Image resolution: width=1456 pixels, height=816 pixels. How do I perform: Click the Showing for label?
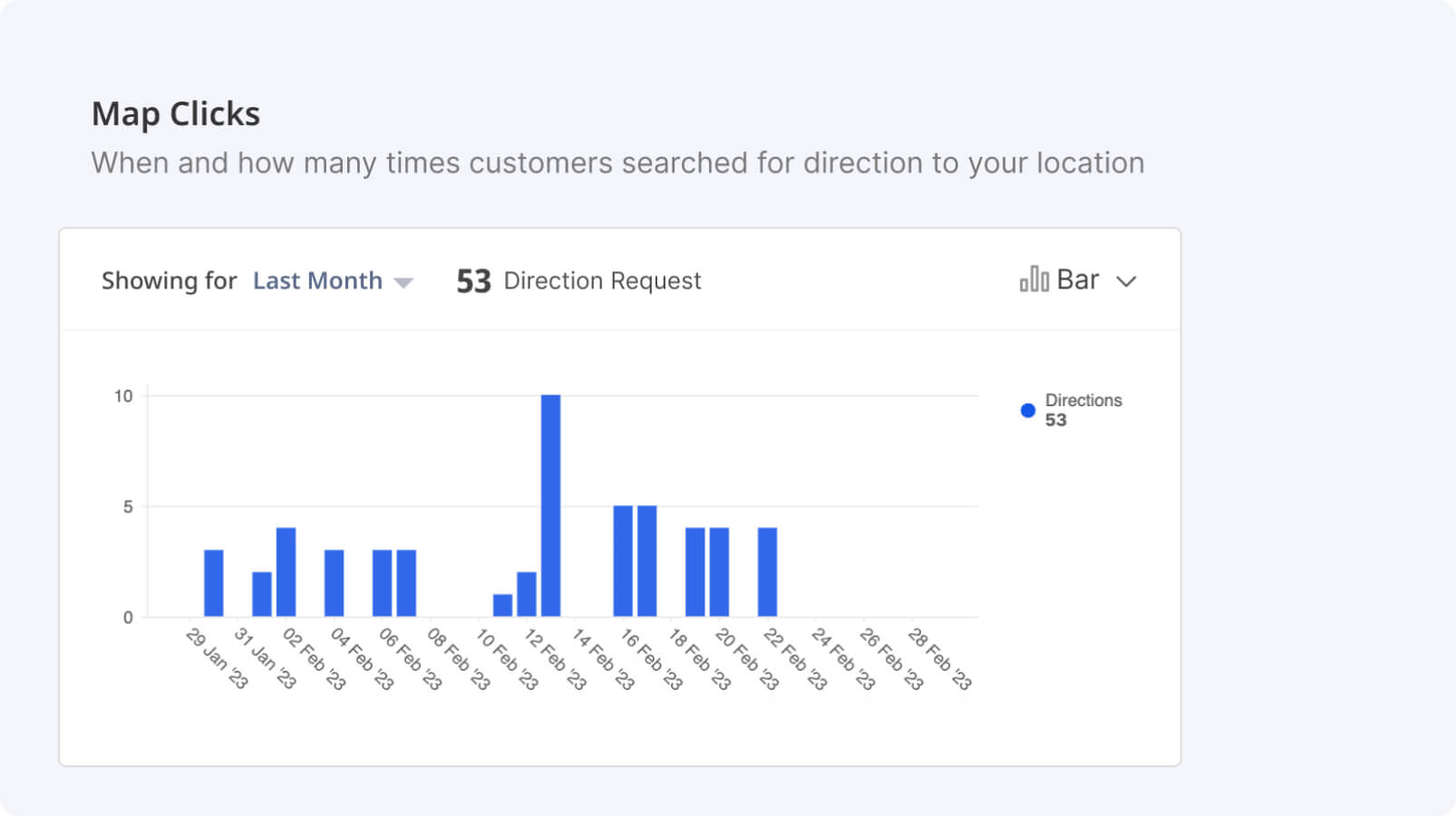point(169,281)
